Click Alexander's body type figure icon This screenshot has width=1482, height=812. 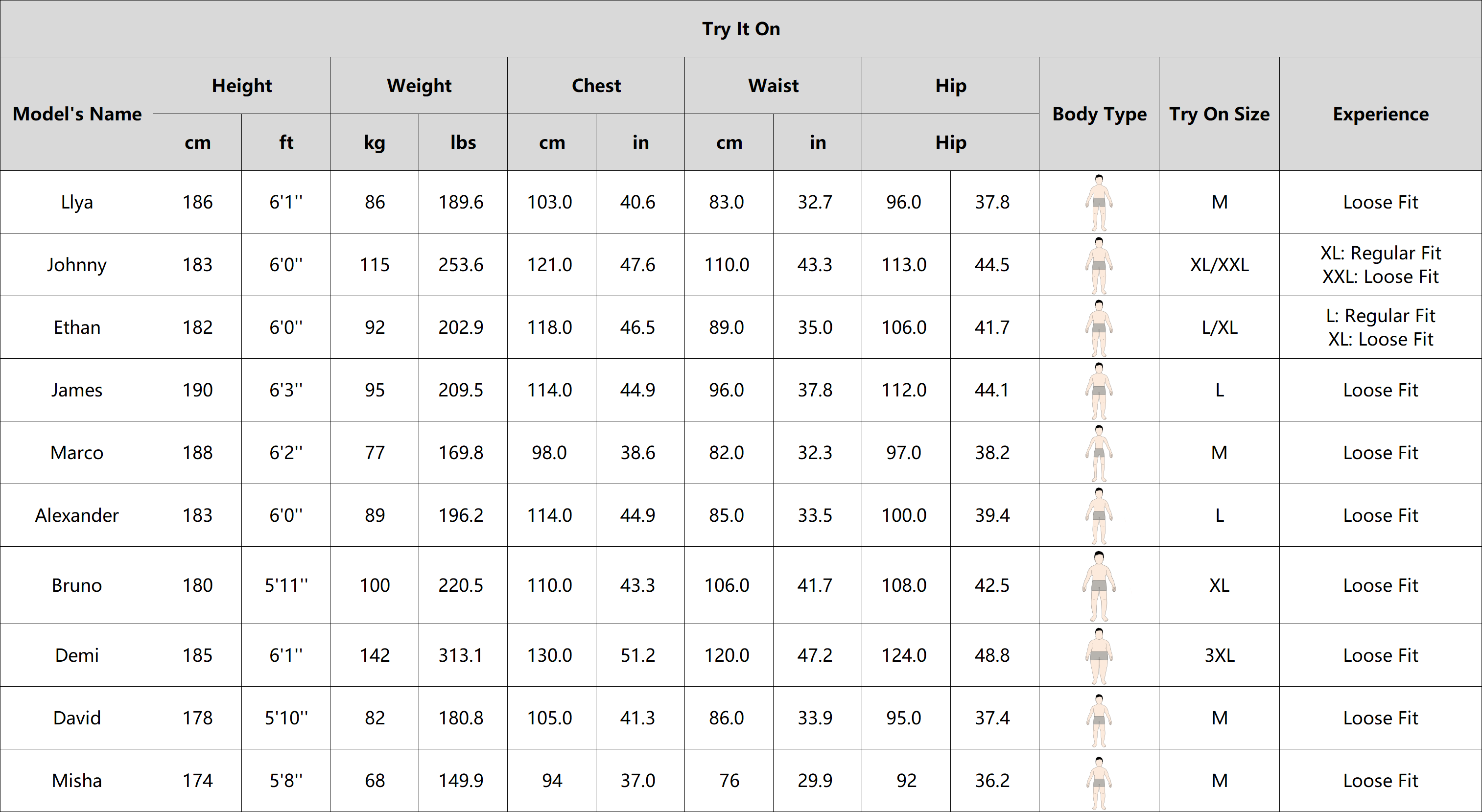(1099, 516)
